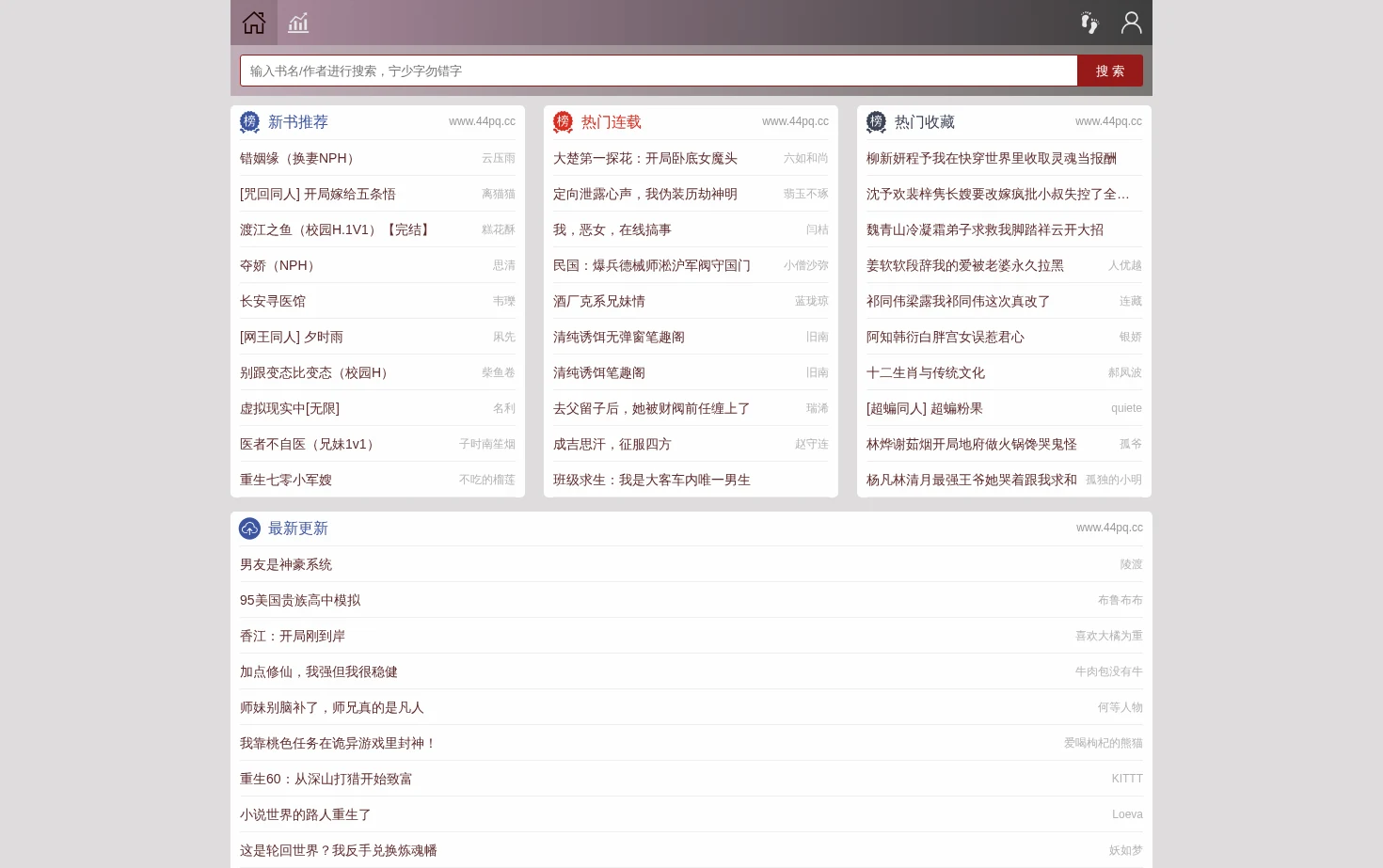
Task: Open the rankings chart icon
Action: click(298, 23)
